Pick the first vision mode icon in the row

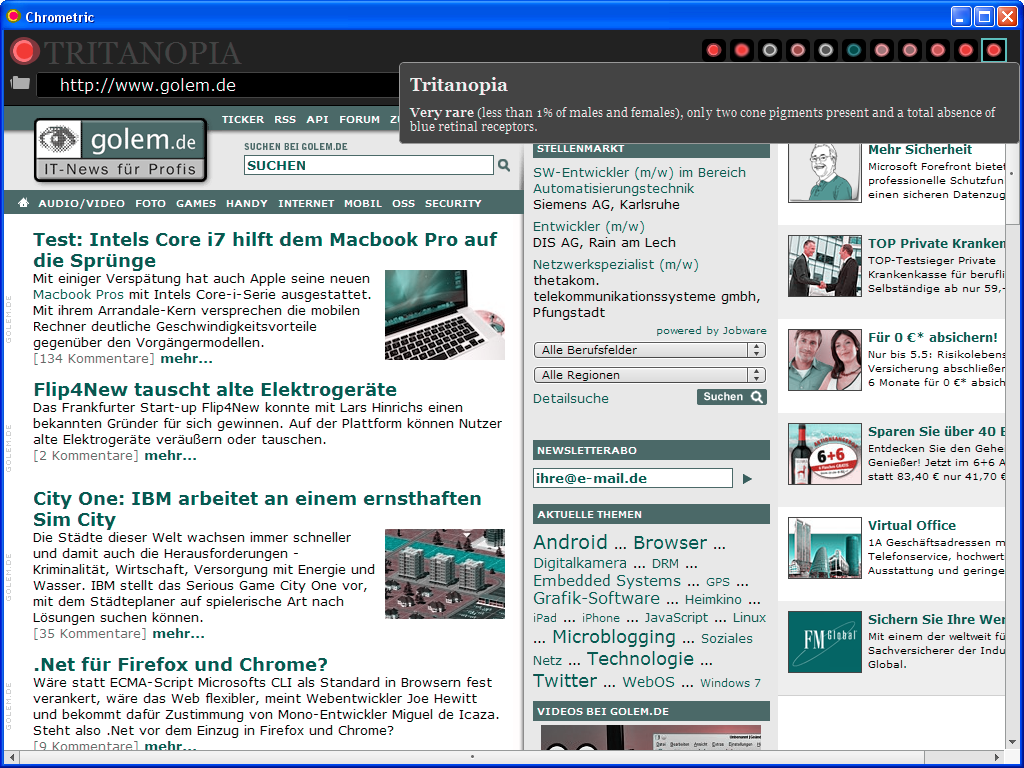[714, 50]
